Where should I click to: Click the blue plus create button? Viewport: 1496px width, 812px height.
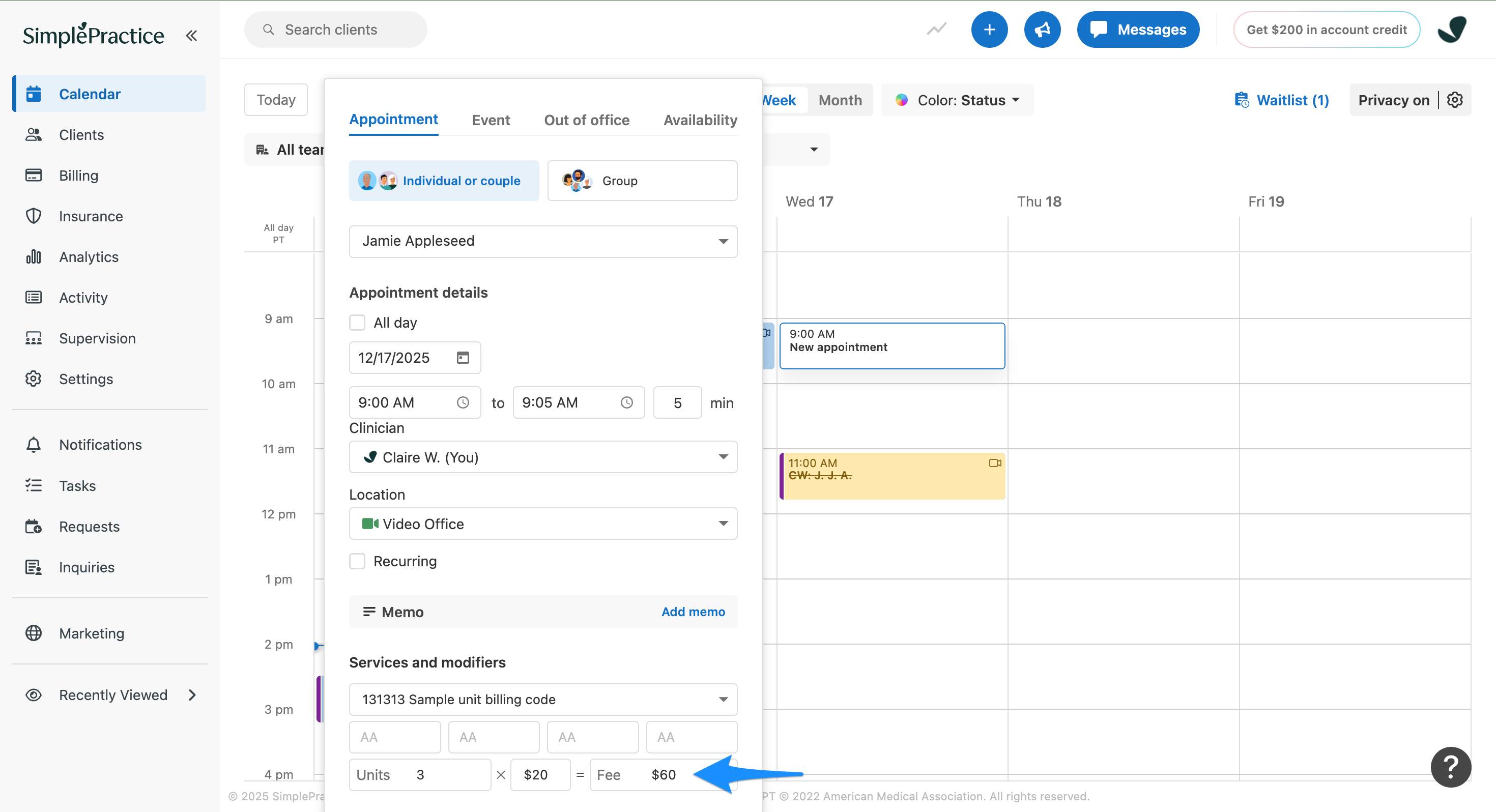pos(989,29)
